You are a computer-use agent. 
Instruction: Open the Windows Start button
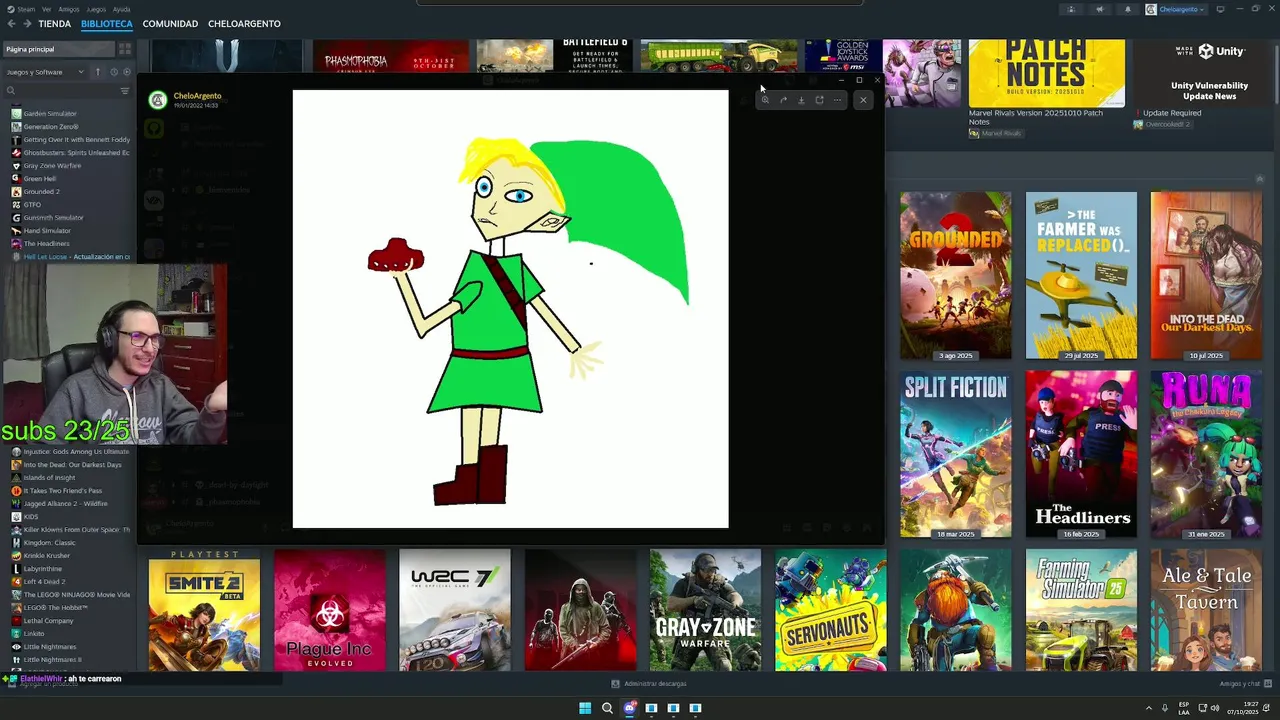tap(585, 708)
